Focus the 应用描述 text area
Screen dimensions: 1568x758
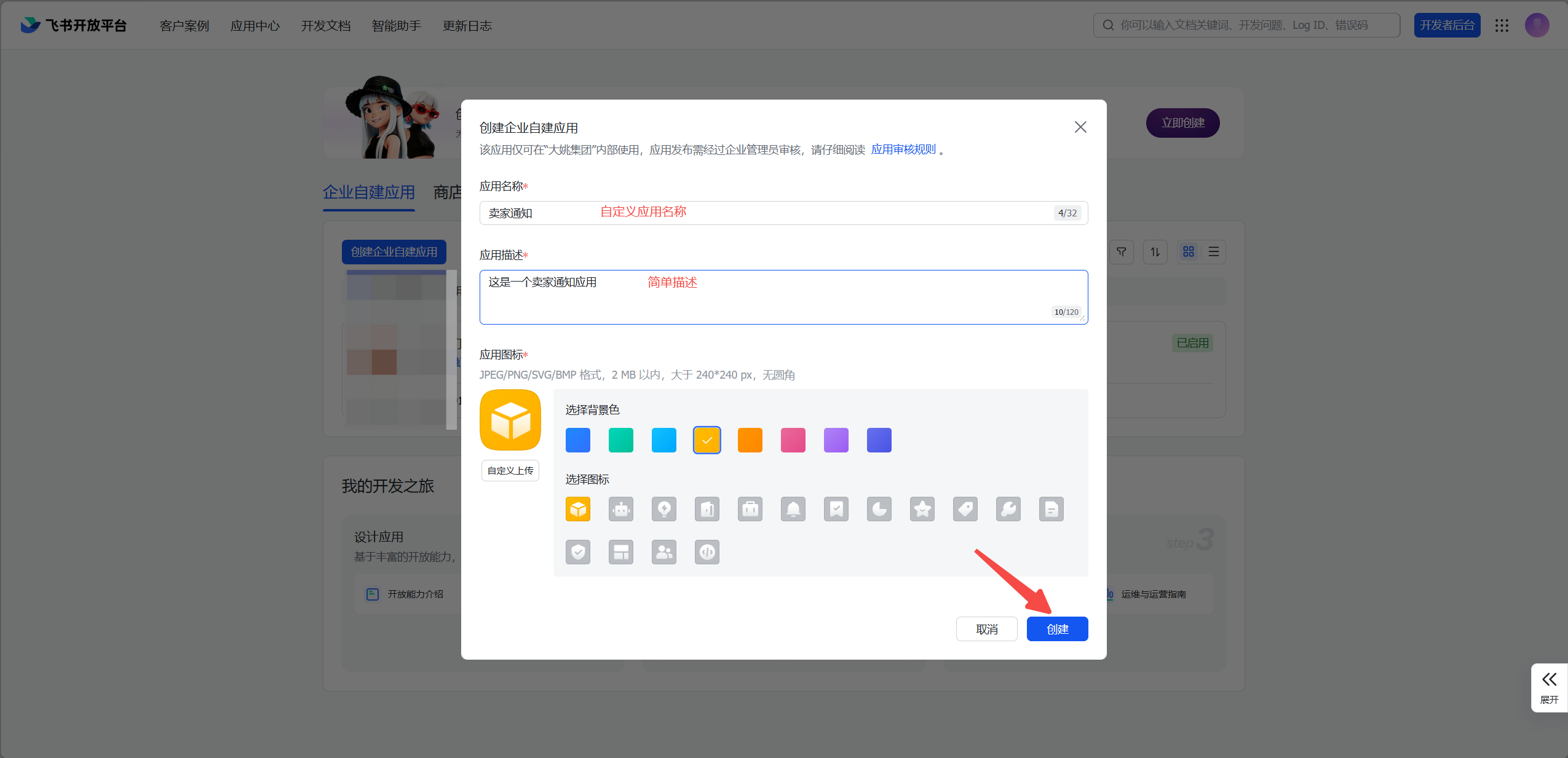[x=784, y=297]
